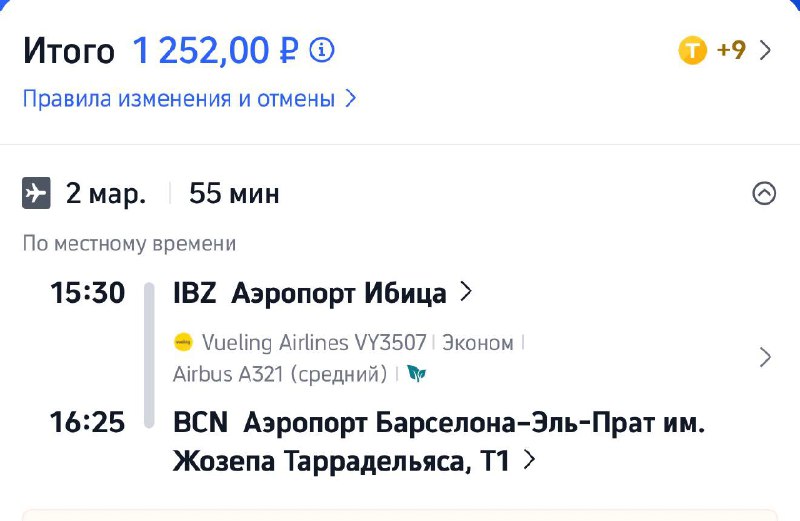Viewport: 800px width, 521px height.
Task: Tap the +9 bonus points label
Action: click(x=731, y=50)
